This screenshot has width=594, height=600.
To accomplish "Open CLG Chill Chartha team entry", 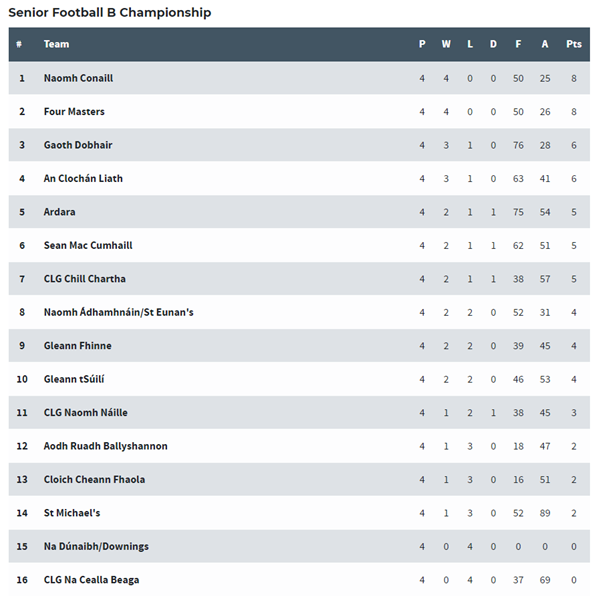I will pyautogui.click(x=85, y=279).
